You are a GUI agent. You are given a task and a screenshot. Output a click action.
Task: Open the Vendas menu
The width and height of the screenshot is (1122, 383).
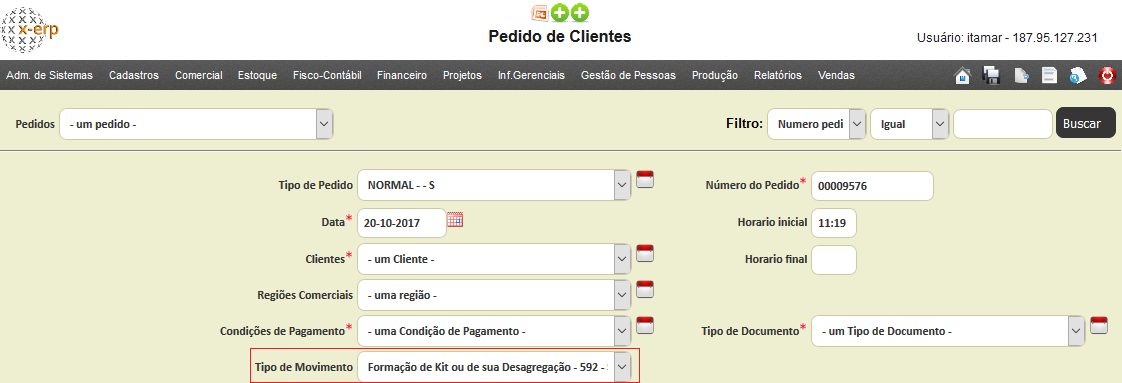pos(836,75)
